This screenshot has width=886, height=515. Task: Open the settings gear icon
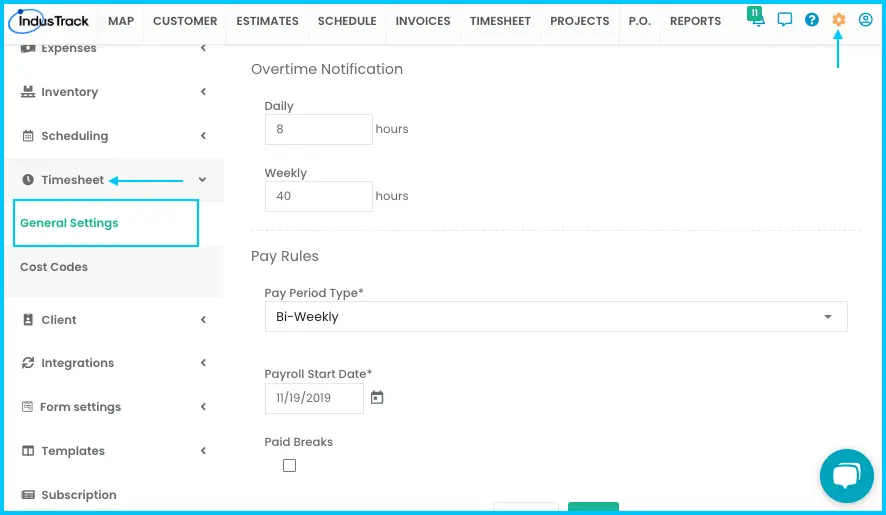(x=839, y=20)
